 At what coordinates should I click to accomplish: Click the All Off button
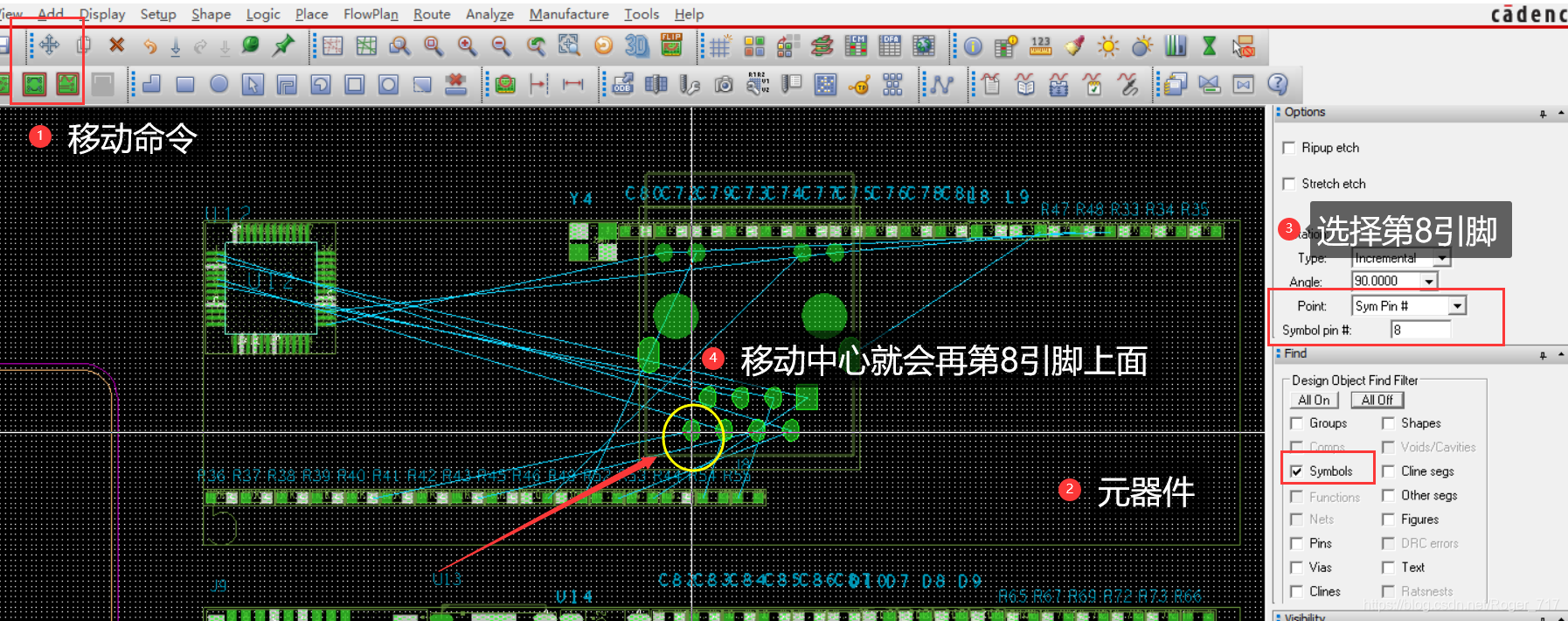(1377, 400)
